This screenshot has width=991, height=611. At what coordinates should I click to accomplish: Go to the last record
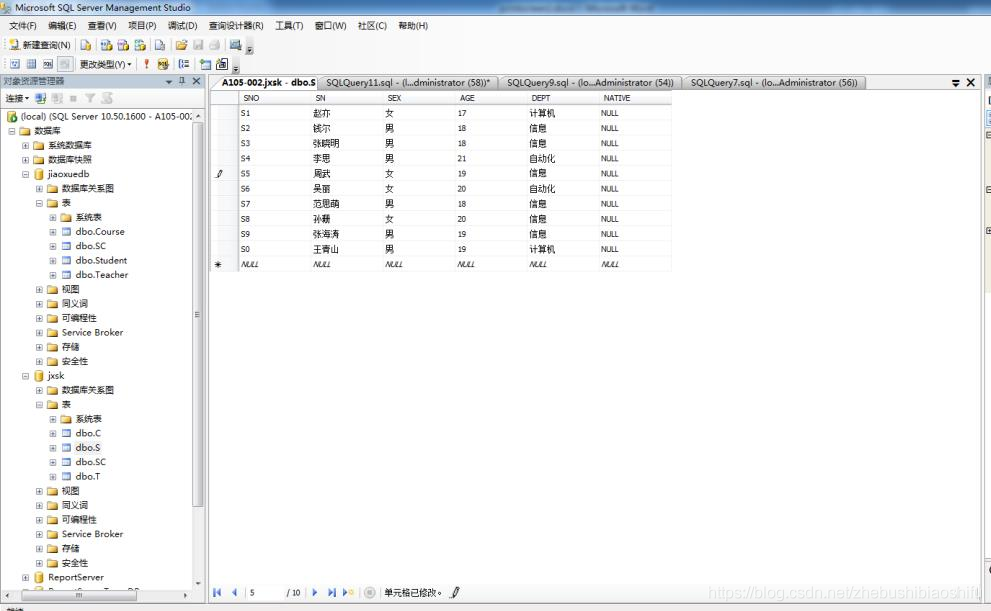tap(331, 593)
